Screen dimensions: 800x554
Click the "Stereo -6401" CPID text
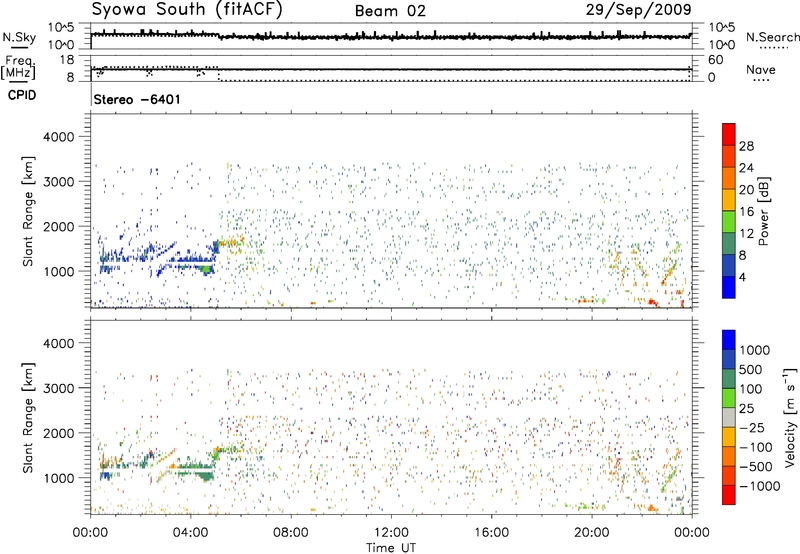(137, 99)
